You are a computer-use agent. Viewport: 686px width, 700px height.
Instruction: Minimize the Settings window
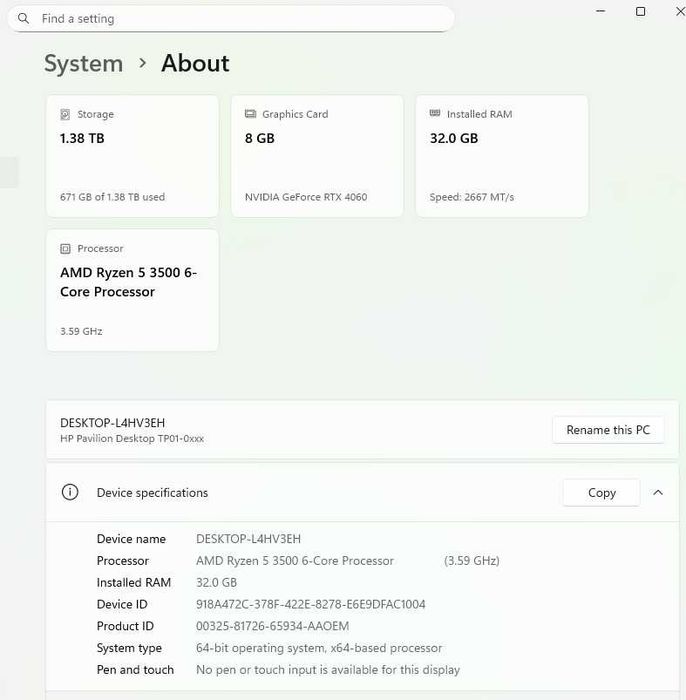pos(601,11)
